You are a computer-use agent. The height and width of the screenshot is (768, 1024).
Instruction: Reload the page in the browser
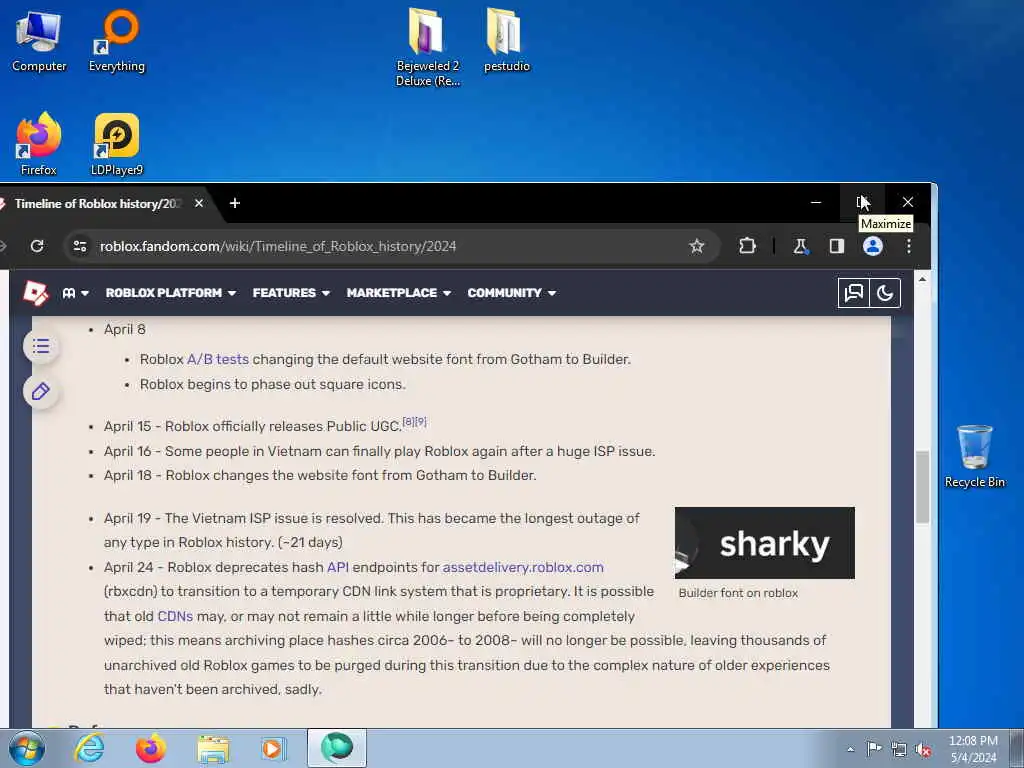[x=37, y=246]
